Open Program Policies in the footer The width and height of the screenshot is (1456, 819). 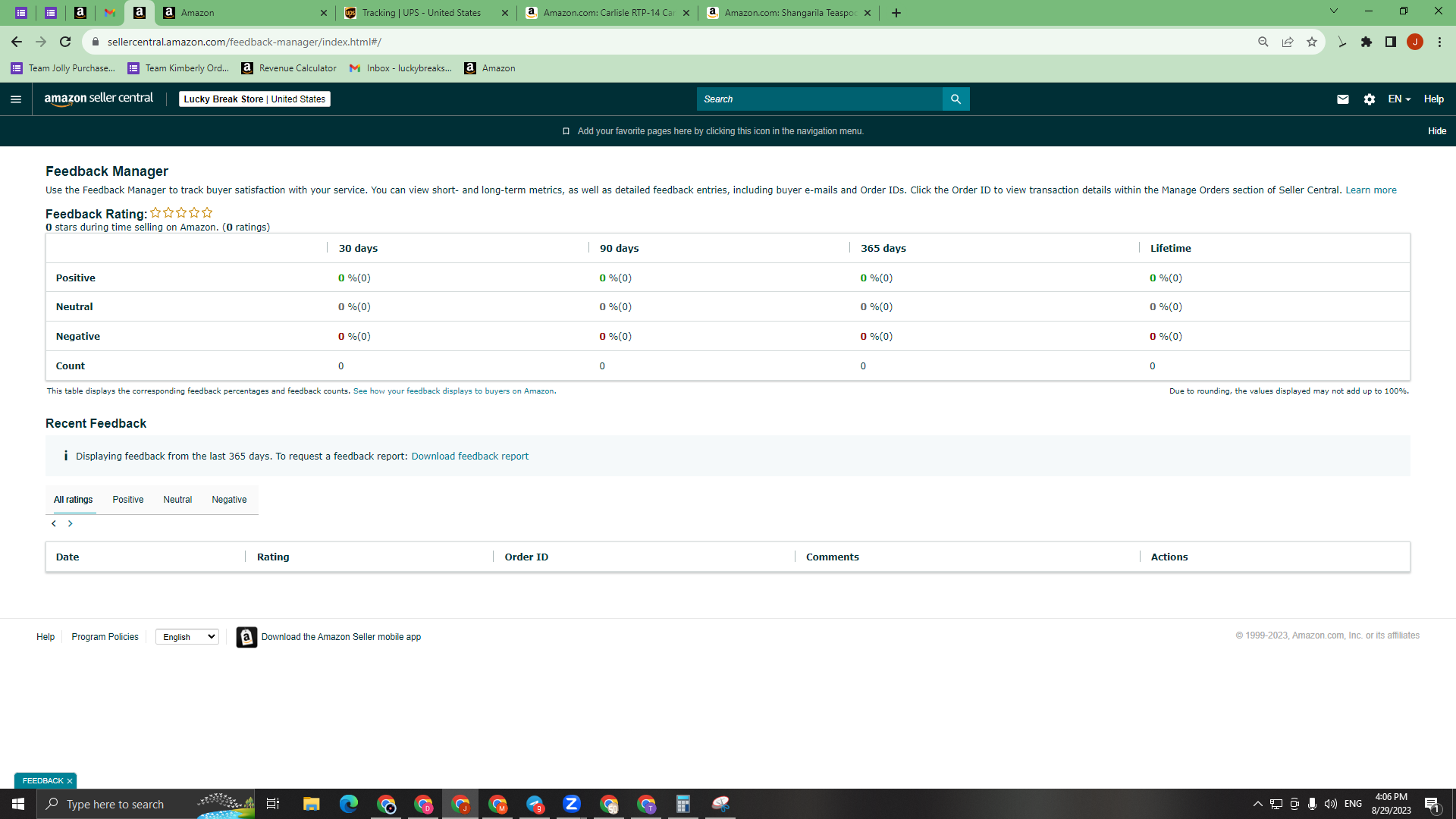tap(105, 637)
